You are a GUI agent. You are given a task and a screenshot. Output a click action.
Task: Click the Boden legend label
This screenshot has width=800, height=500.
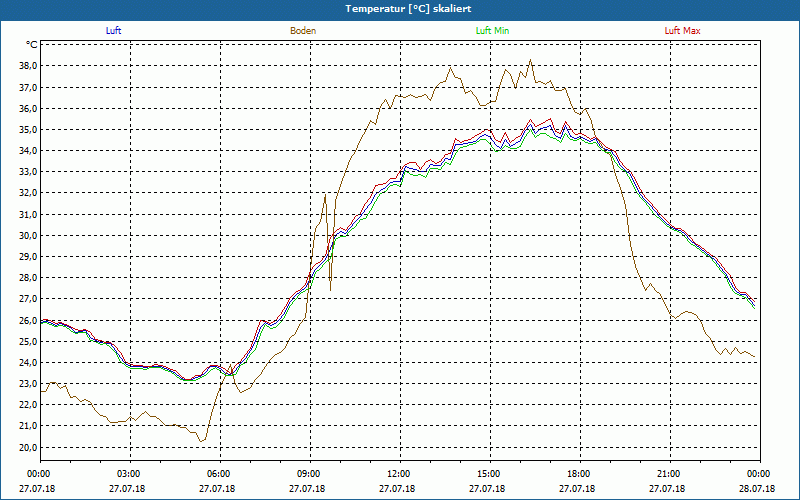[x=303, y=31]
